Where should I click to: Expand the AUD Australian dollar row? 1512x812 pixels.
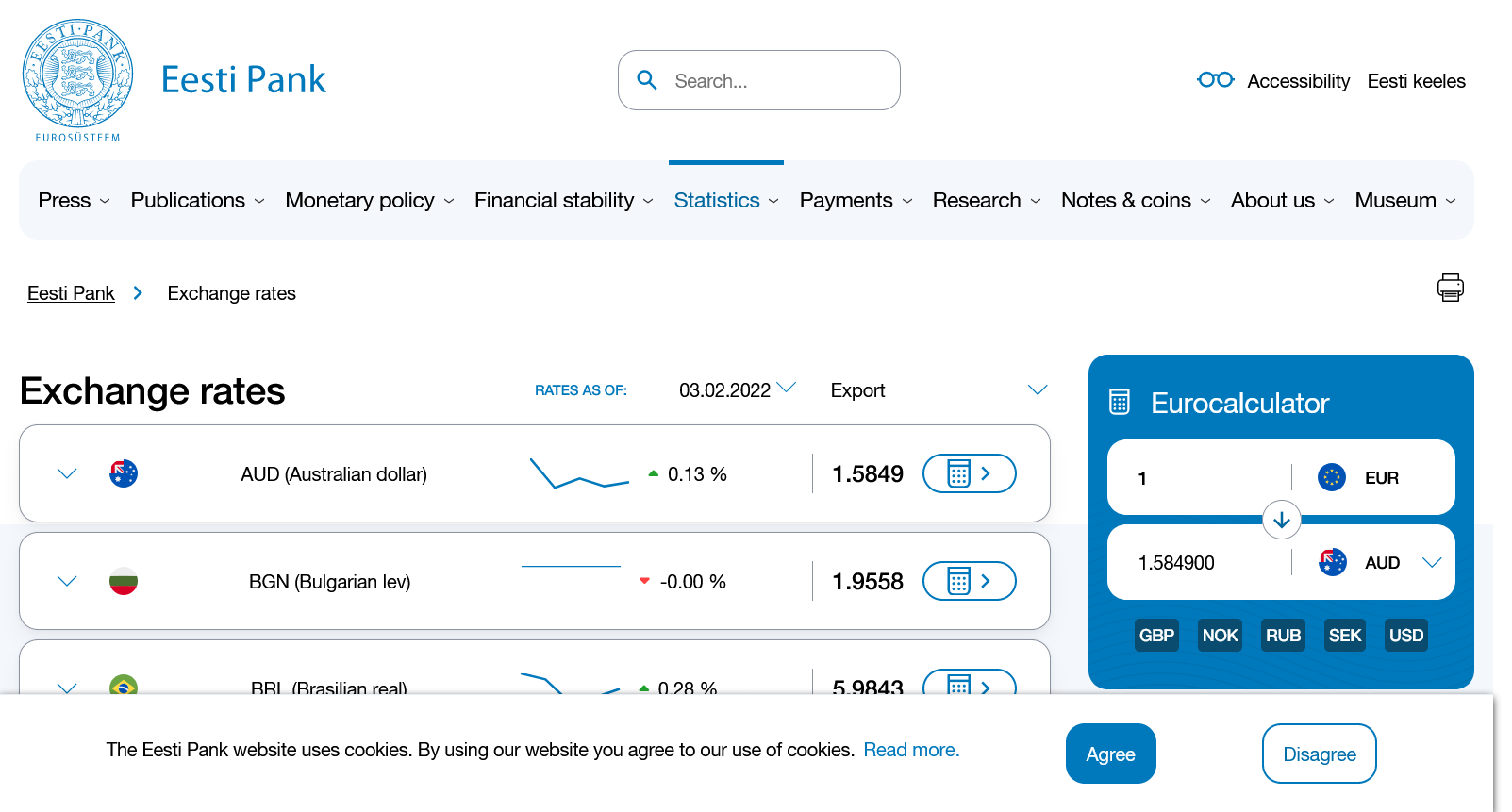click(67, 473)
